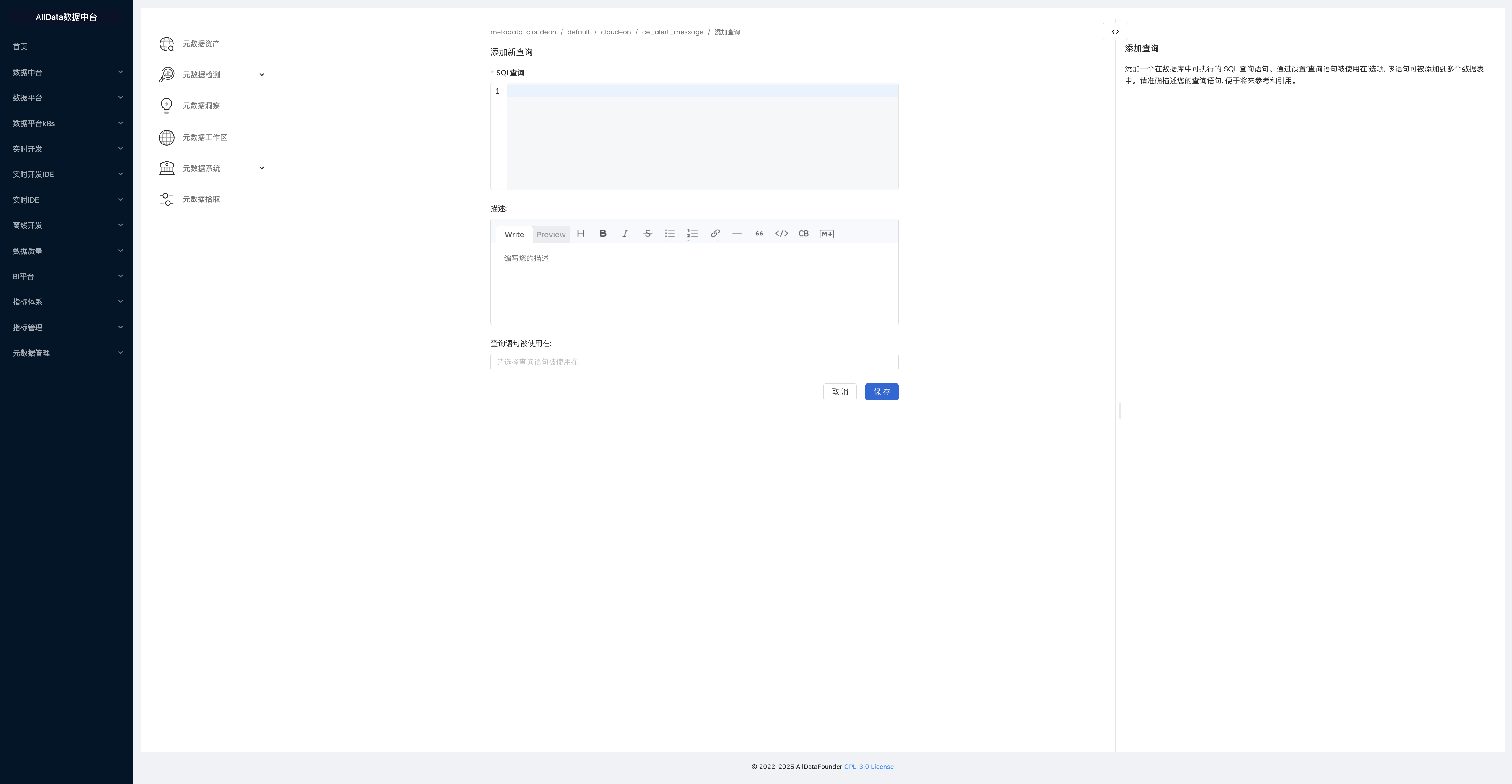Viewport: 1512px width, 784px height.
Task: Click the 取消 button
Action: point(839,391)
